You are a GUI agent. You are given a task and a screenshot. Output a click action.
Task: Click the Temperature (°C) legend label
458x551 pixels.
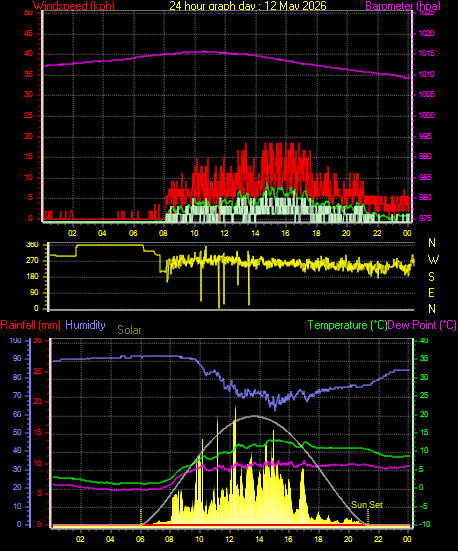pyautogui.click(x=347, y=325)
